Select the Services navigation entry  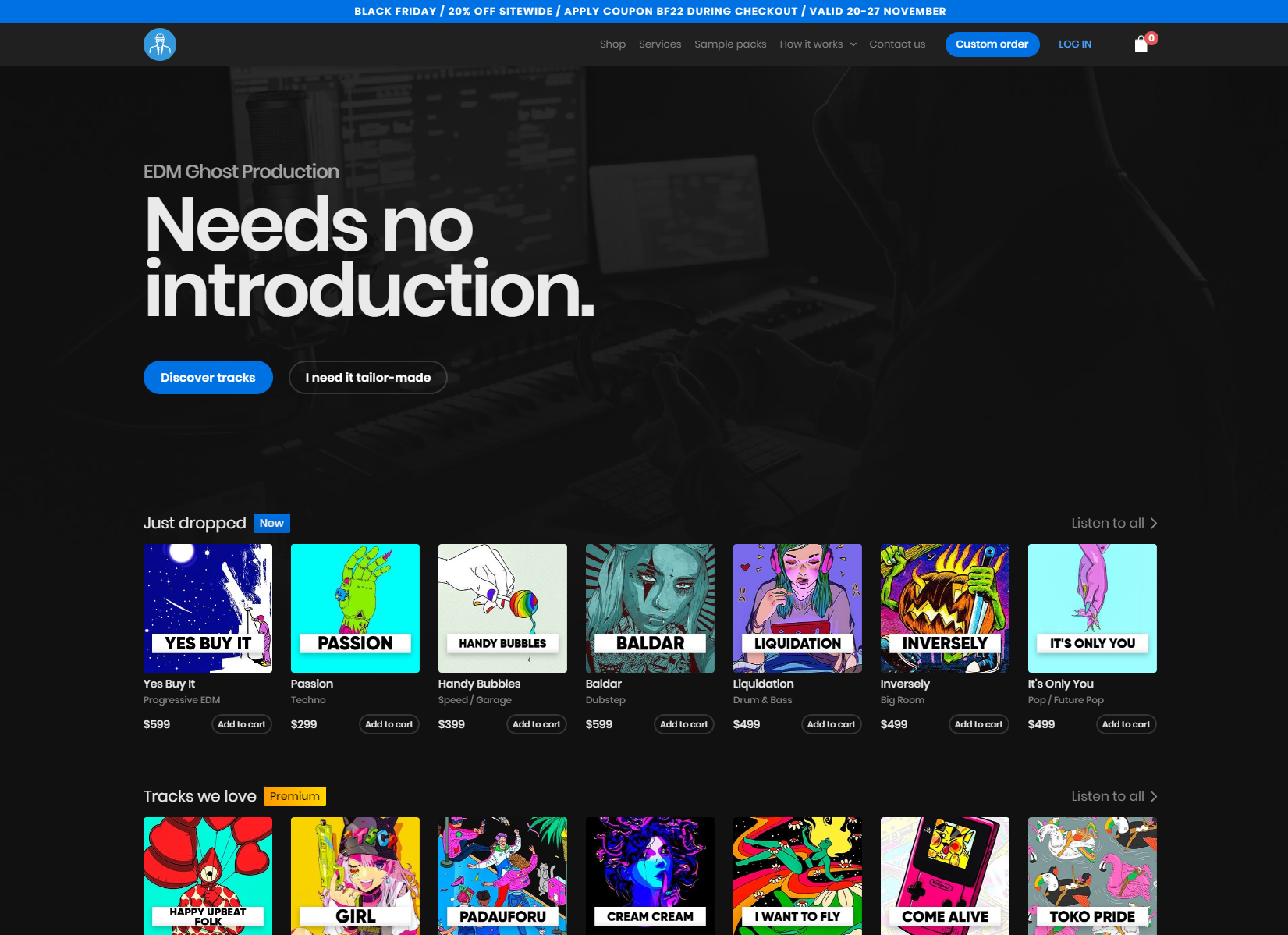click(x=659, y=44)
